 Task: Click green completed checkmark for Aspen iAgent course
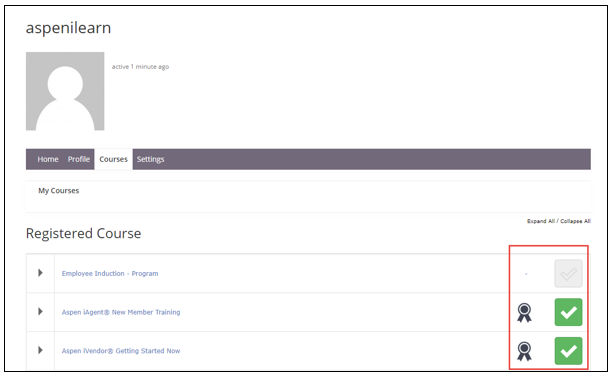(568, 312)
